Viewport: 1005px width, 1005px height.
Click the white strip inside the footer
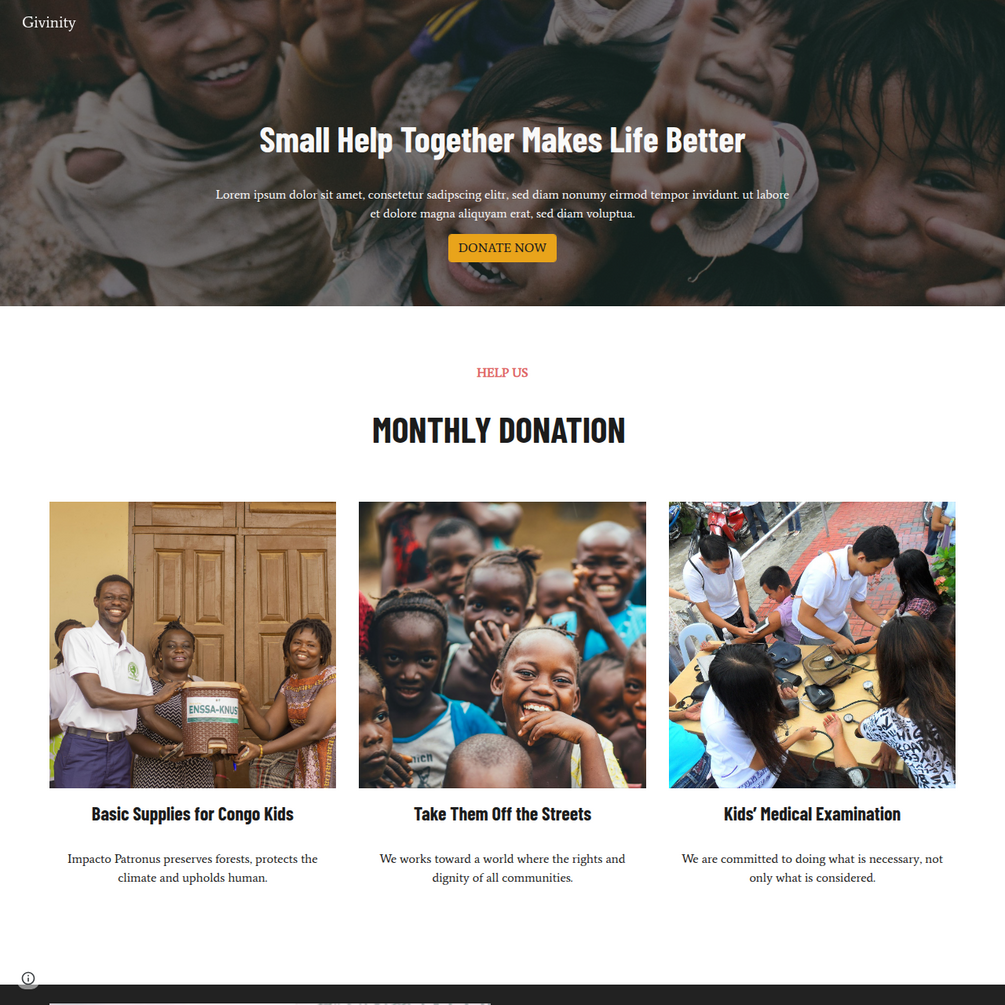point(270,1004)
